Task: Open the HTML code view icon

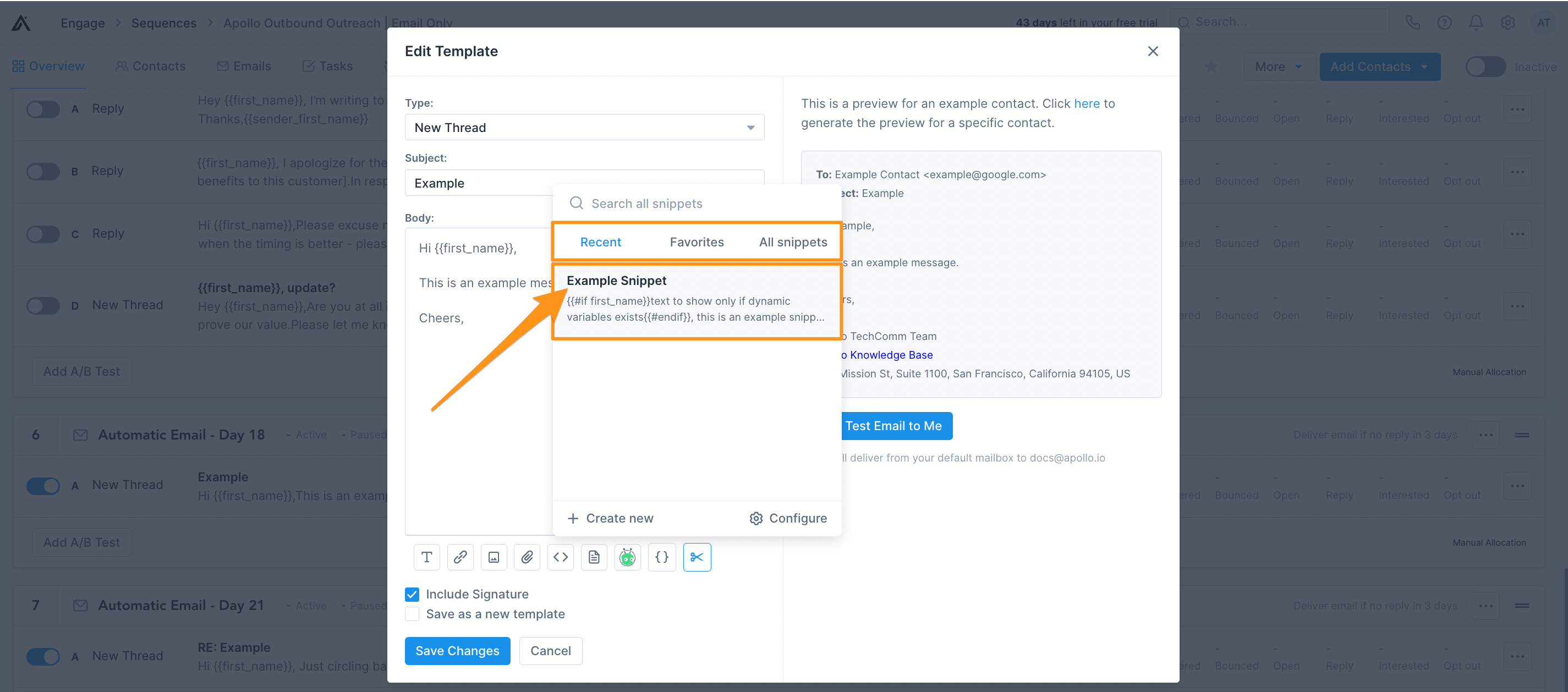Action: [561, 557]
